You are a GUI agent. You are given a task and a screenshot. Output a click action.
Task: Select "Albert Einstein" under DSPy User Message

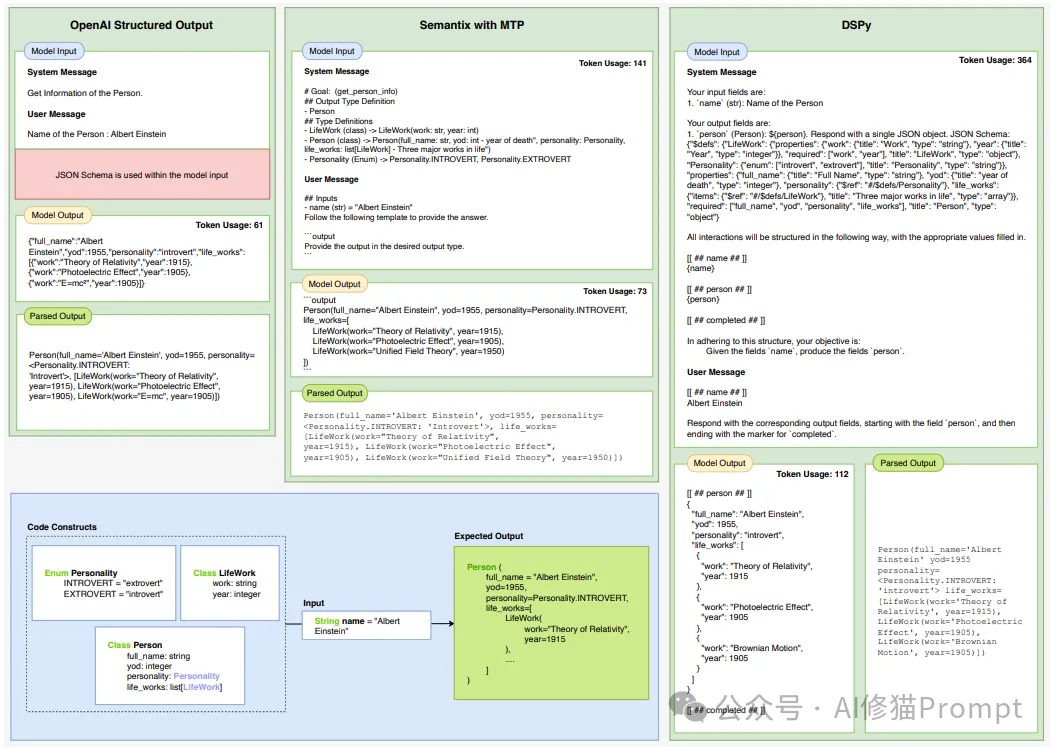click(715, 403)
